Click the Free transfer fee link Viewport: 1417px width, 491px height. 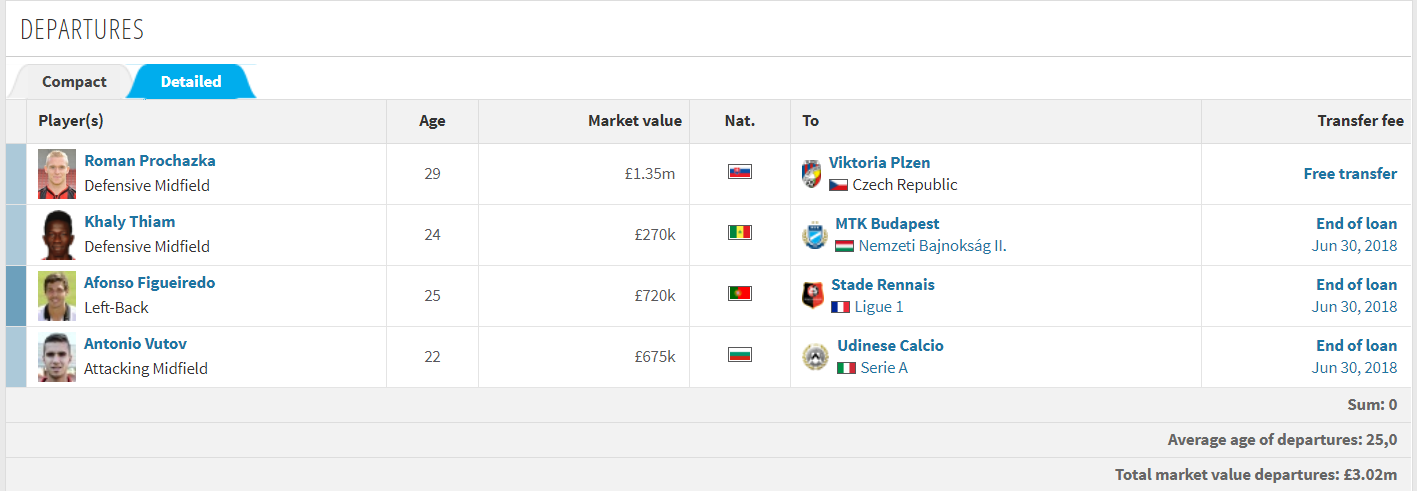coord(1350,174)
